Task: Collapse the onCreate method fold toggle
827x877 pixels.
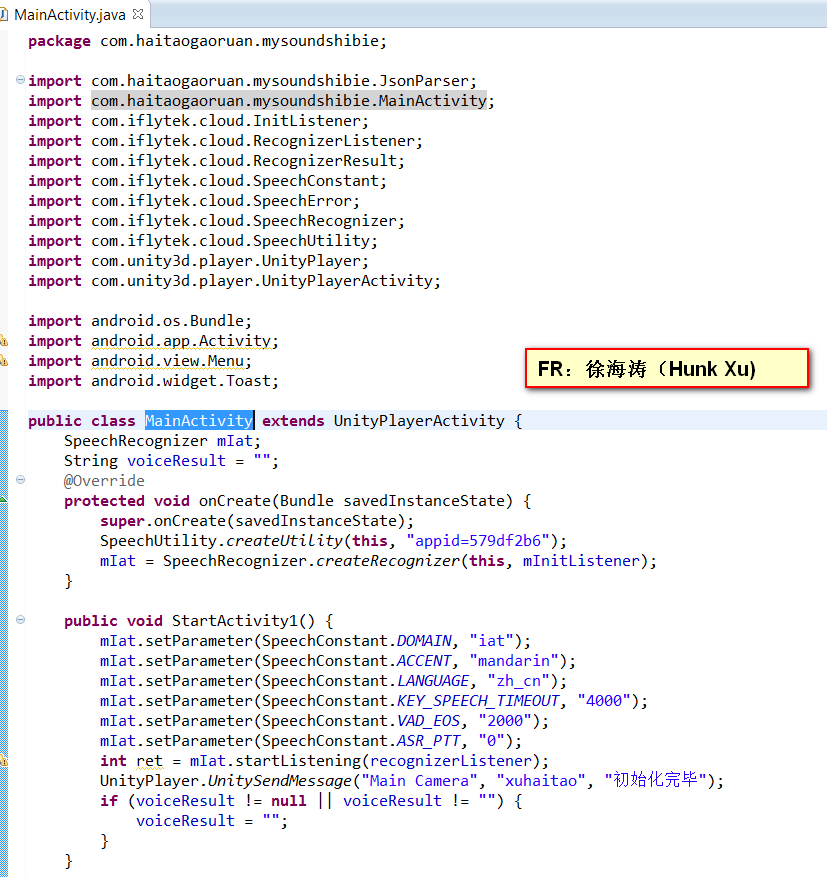Action: coord(20,480)
